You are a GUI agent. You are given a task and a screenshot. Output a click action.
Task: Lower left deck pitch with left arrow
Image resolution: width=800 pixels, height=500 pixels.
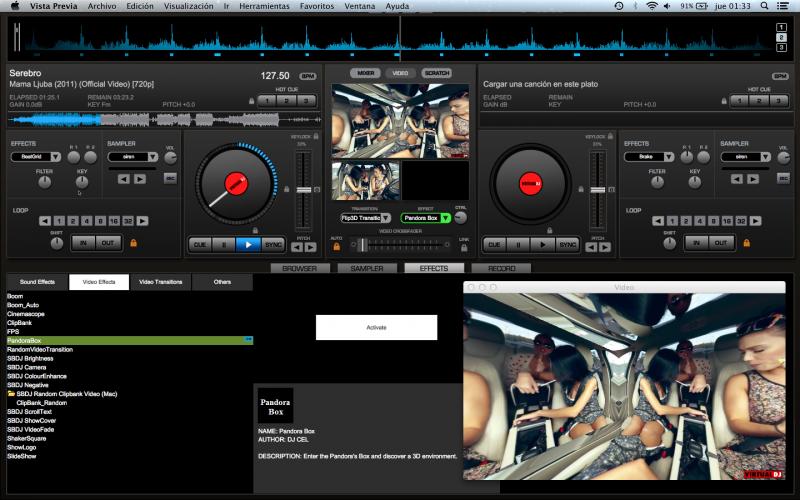(x=297, y=247)
